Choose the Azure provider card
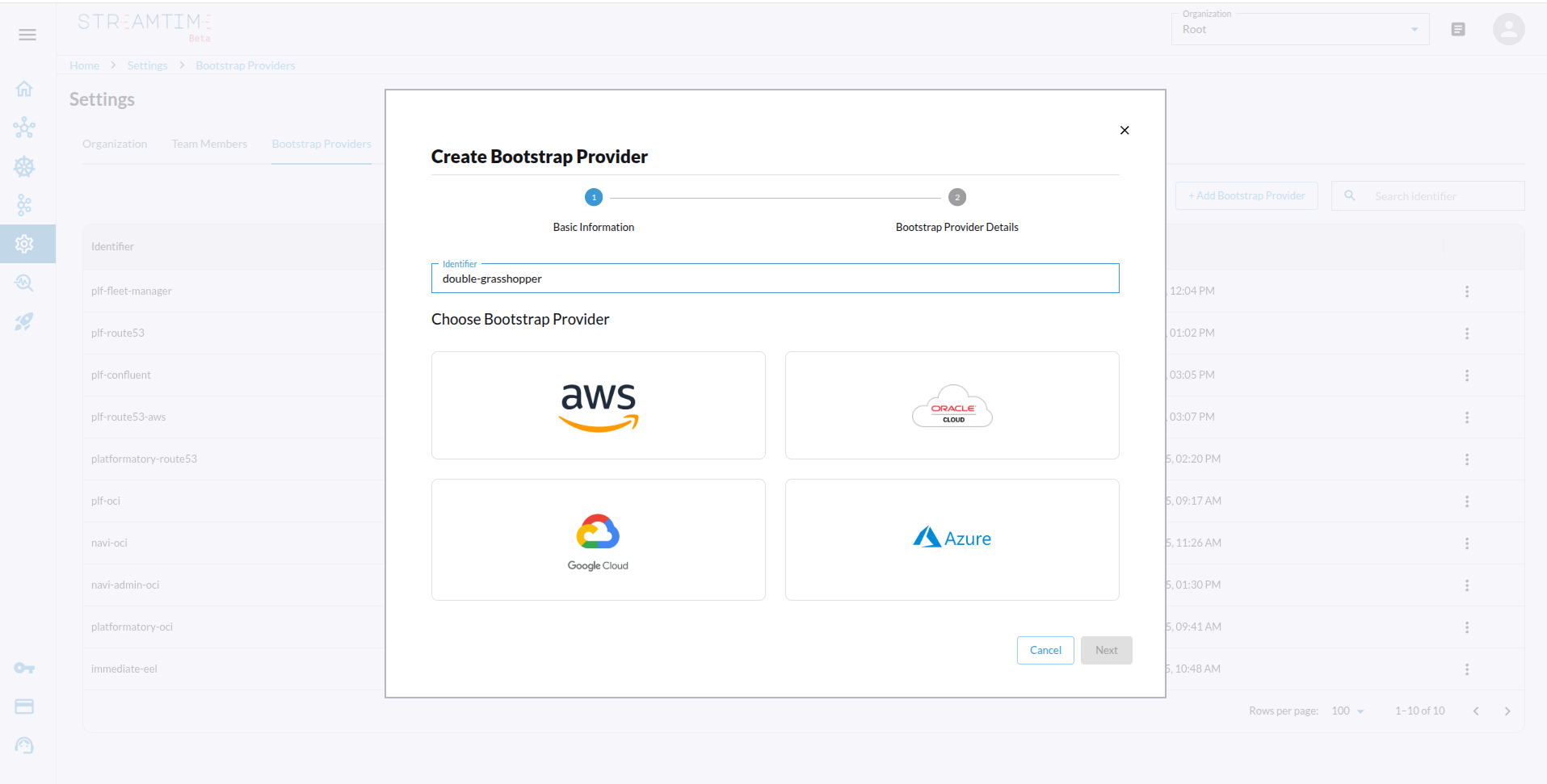The image size is (1547, 784). [x=952, y=539]
